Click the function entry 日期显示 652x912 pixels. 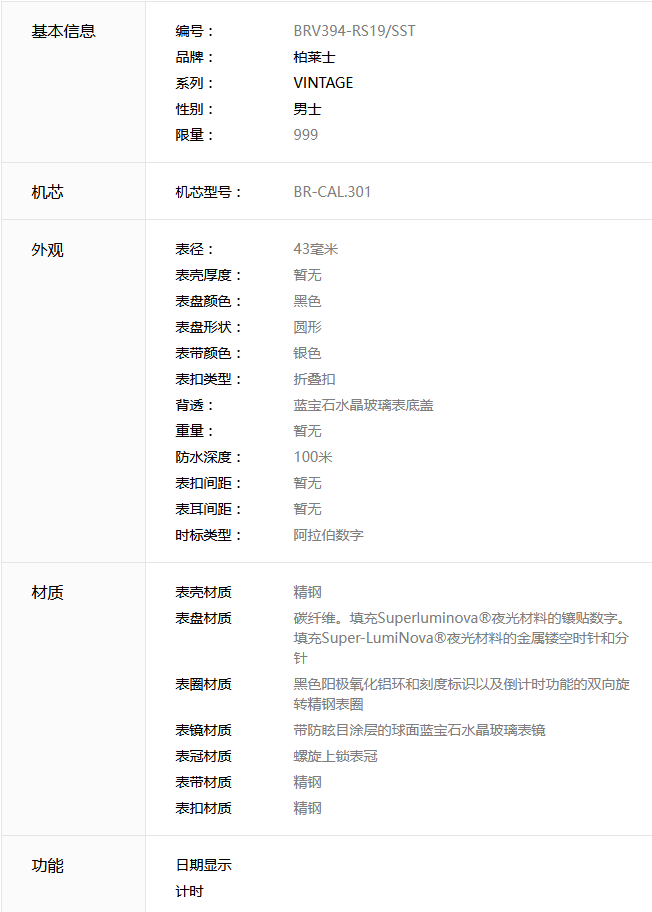[204, 865]
